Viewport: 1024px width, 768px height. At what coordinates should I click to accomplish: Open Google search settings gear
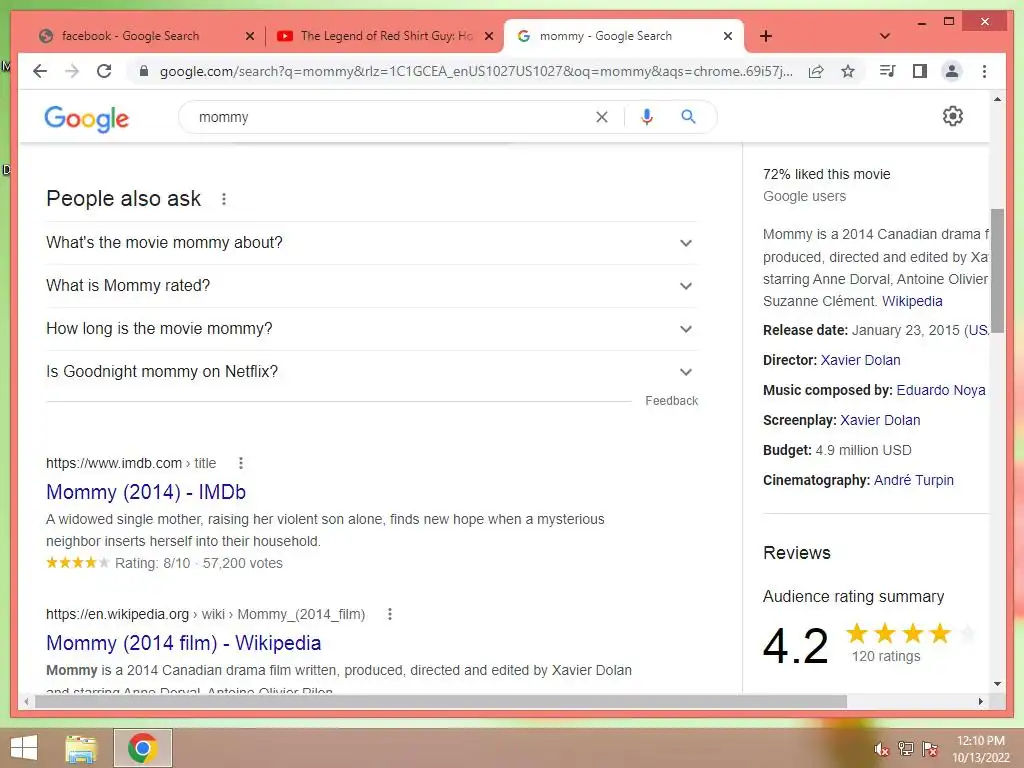[x=953, y=116]
